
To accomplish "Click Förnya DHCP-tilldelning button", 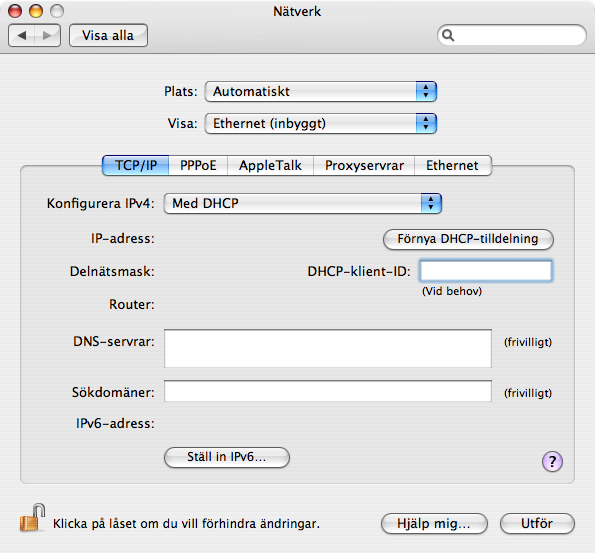I will point(468,239).
